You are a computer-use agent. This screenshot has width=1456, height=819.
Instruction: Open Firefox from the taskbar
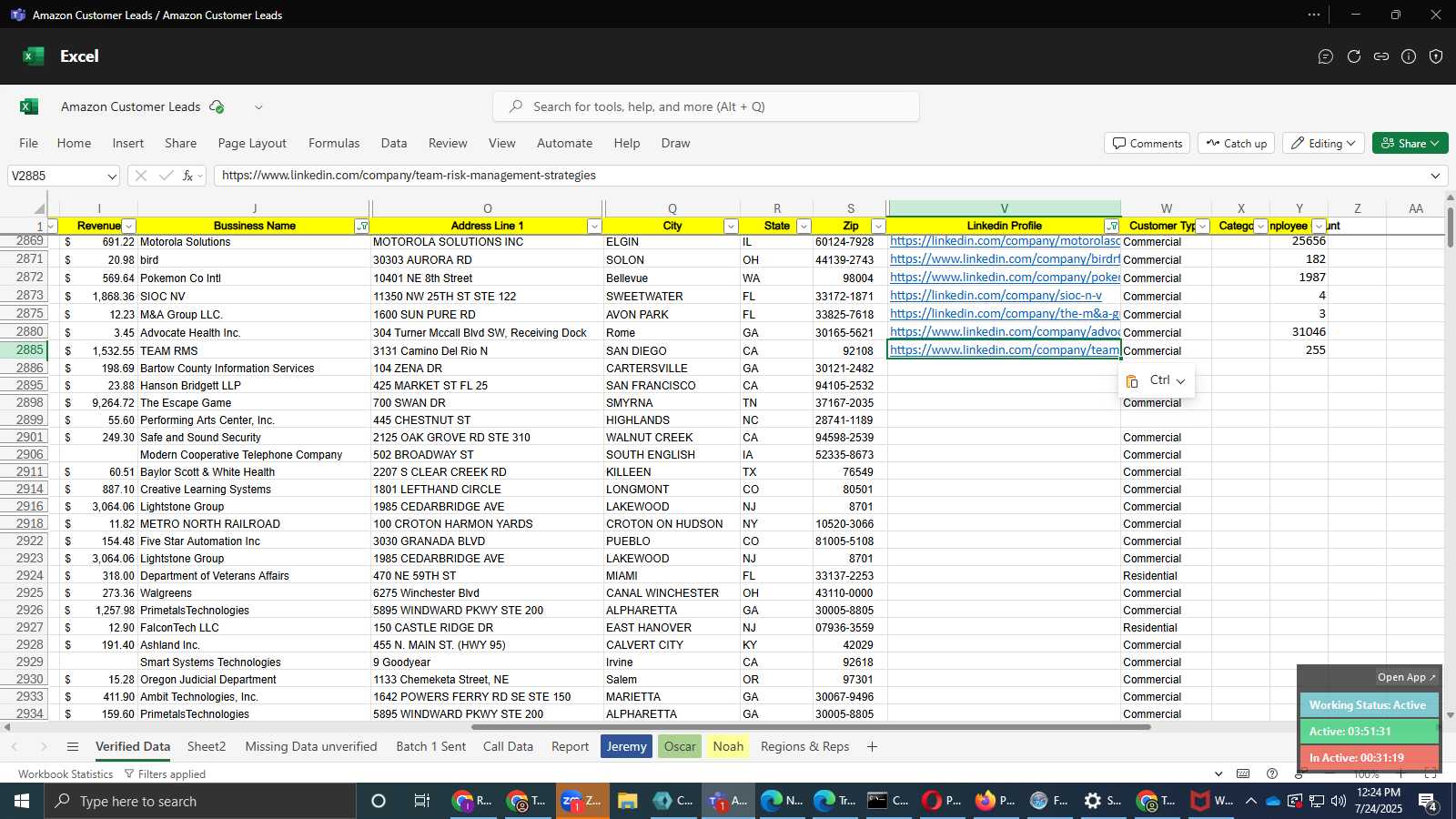tap(996, 801)
